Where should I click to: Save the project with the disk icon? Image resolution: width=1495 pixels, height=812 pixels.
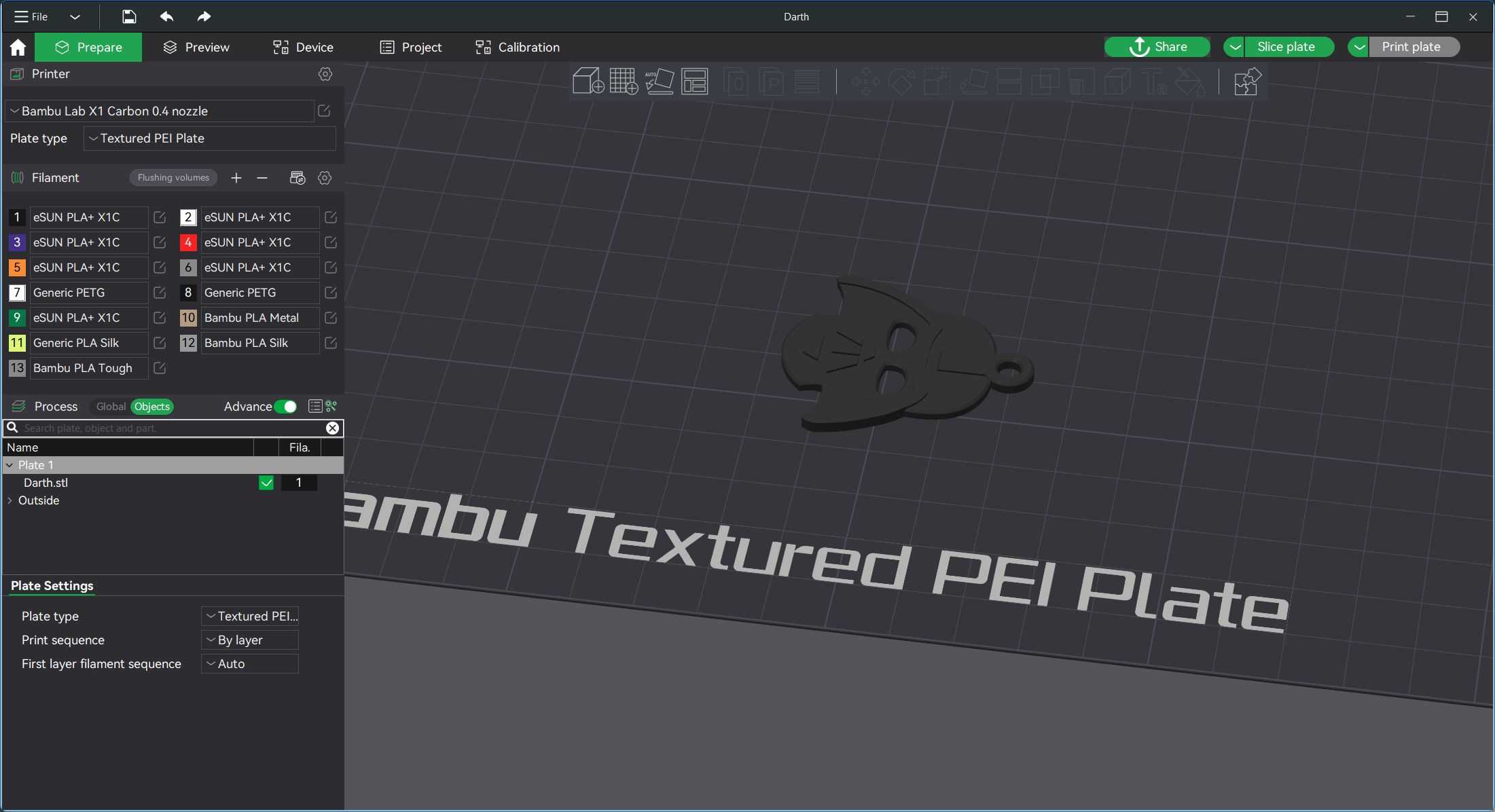point(129,16)
